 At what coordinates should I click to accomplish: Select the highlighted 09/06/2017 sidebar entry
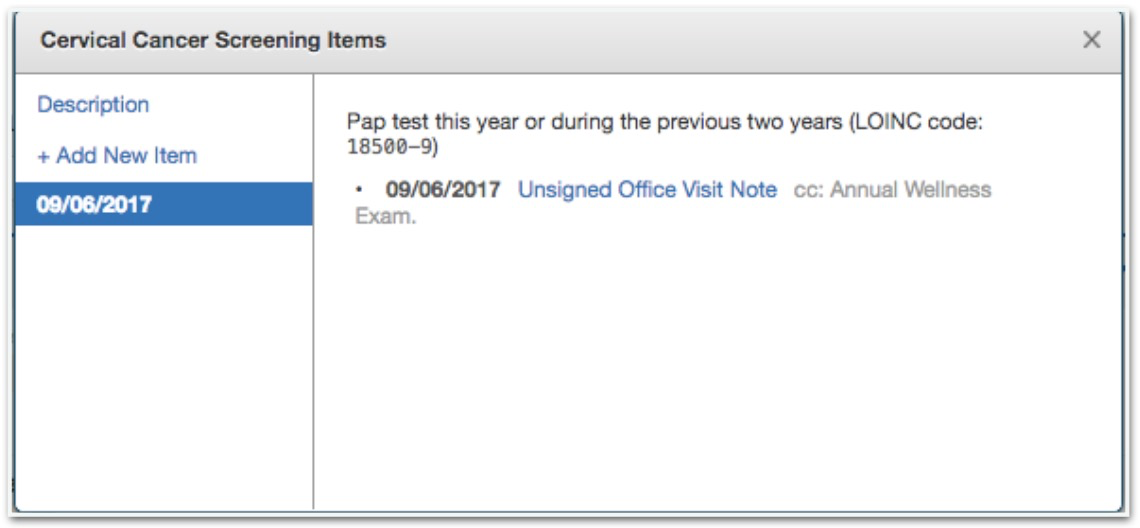(x=164, y=204)
